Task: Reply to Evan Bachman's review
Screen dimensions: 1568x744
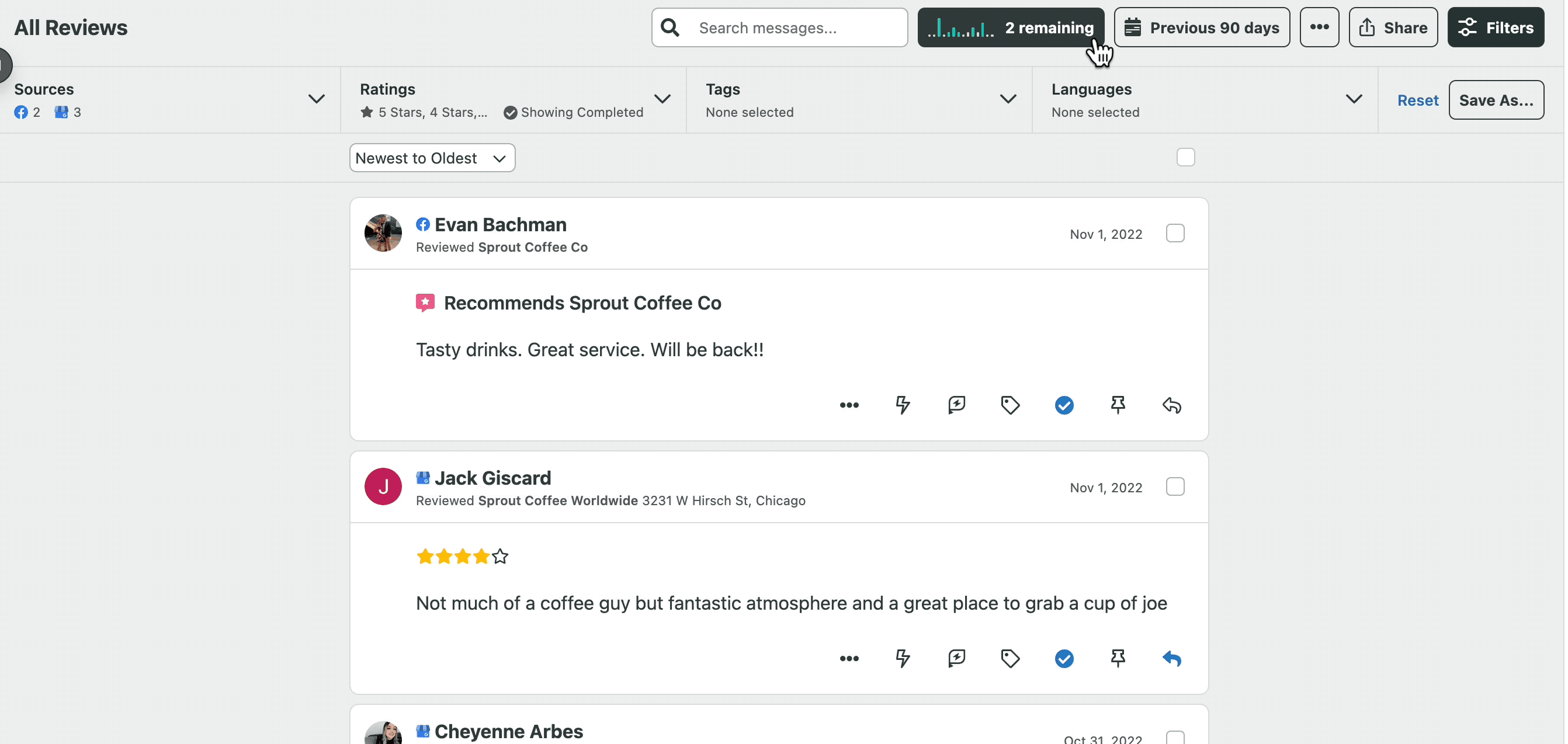Action: click(x=1172, y=405)
